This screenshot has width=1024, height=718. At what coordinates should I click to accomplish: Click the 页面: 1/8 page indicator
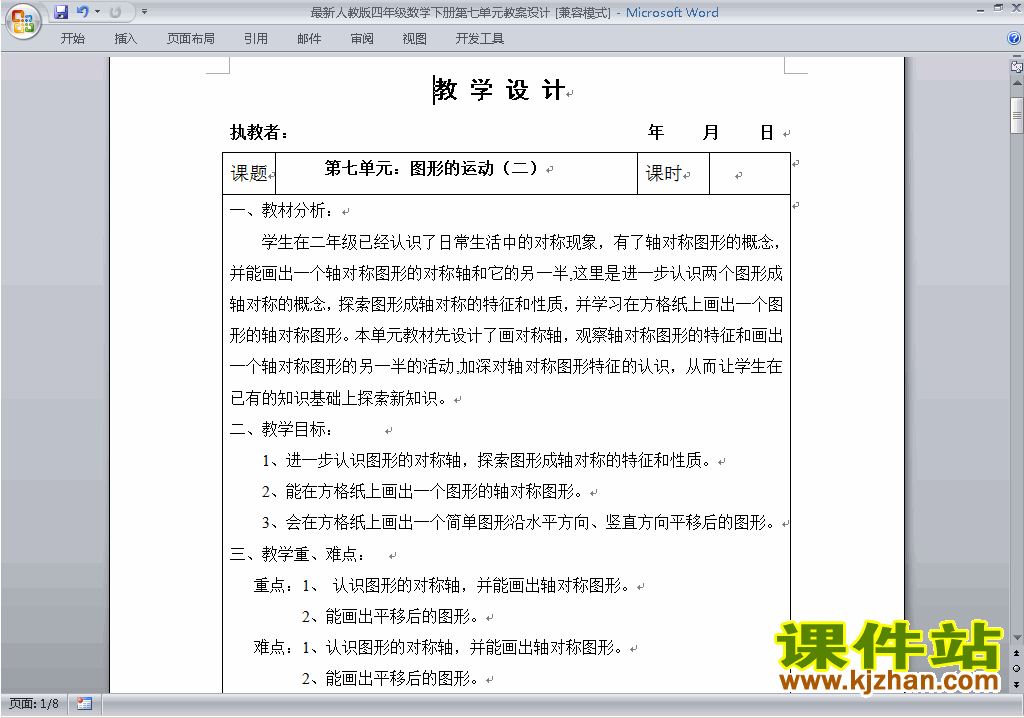(34, 704)
